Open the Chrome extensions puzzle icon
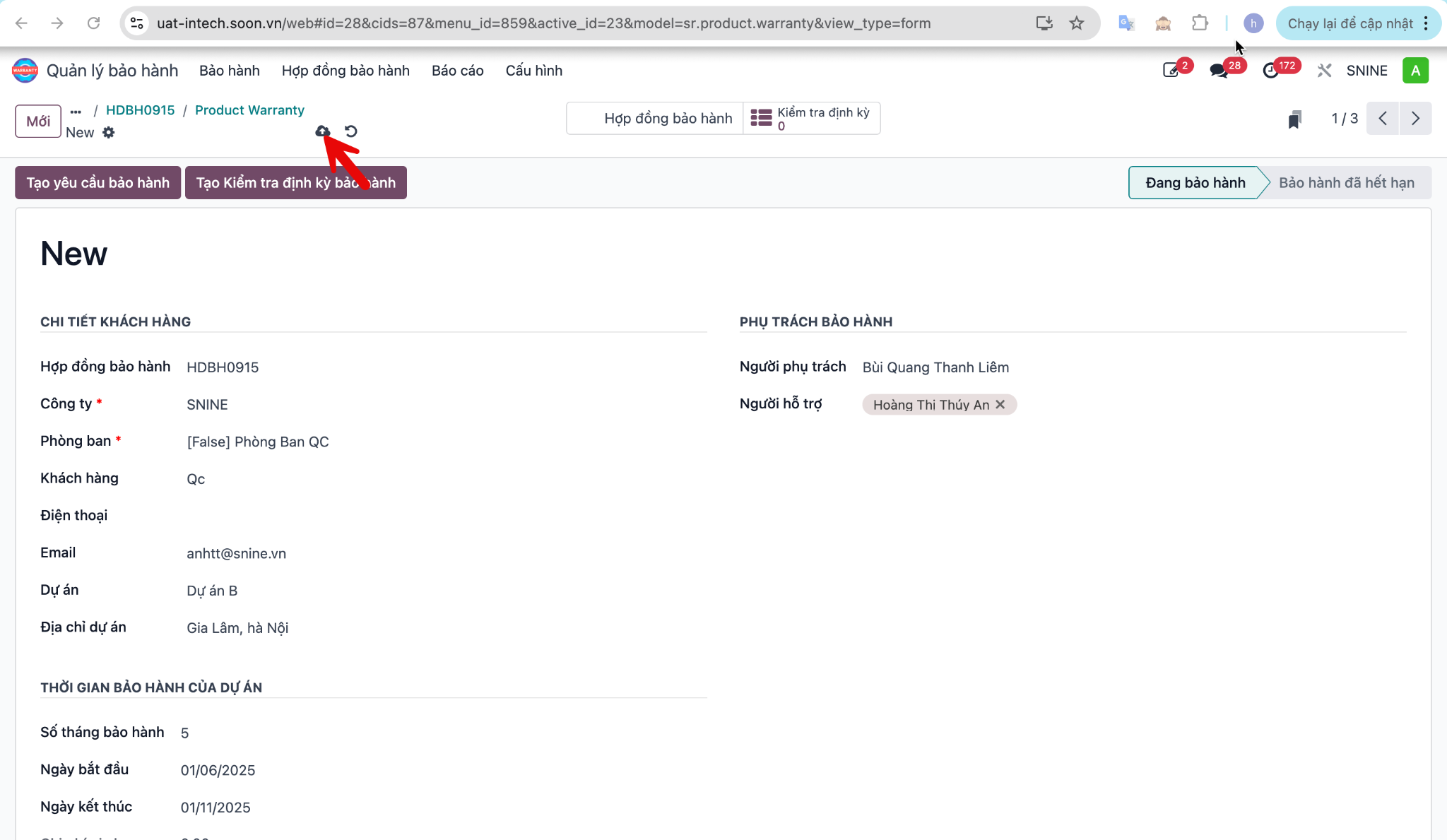Viewport: 1447px width, 840px height. tap(1200, 23)
